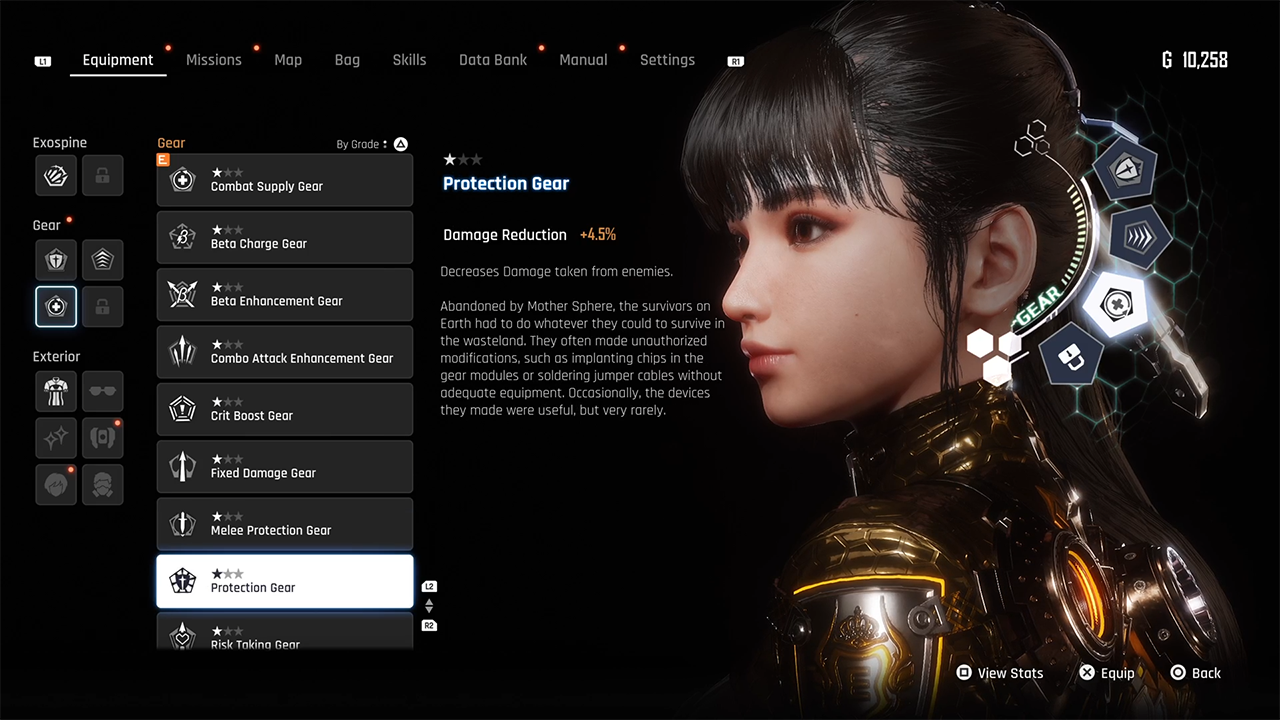Screen dimensions: 1280x720
Task: Click the View Stats button
Action: (x=1000, y=673)
